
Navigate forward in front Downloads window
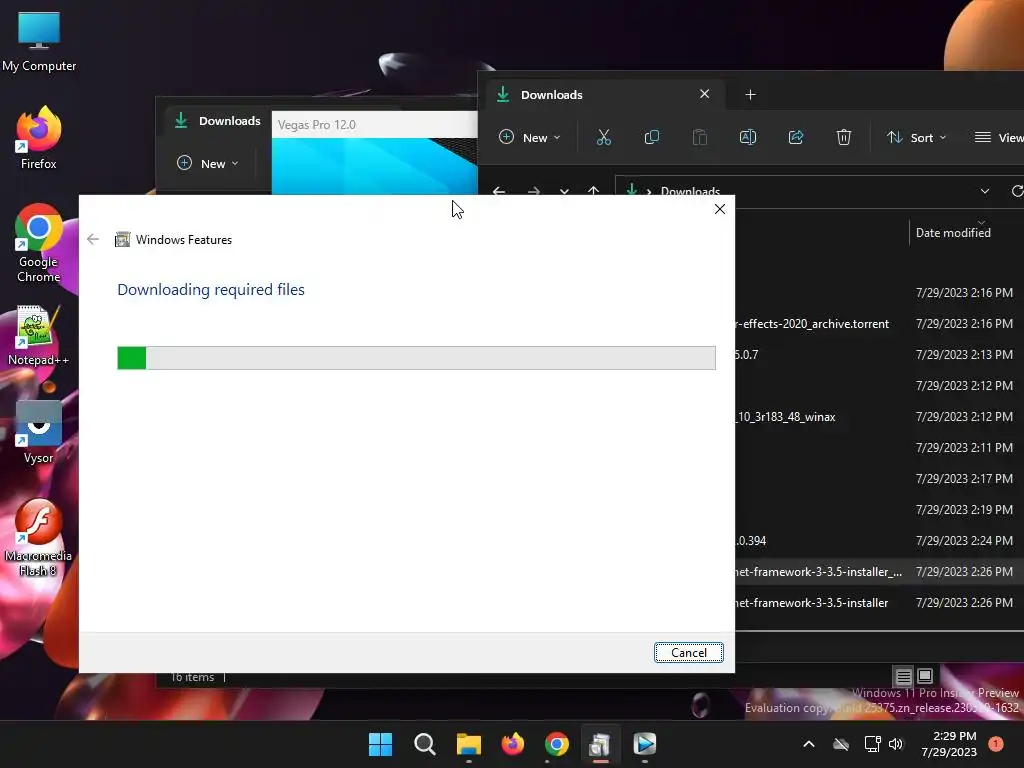click(534, 191)
